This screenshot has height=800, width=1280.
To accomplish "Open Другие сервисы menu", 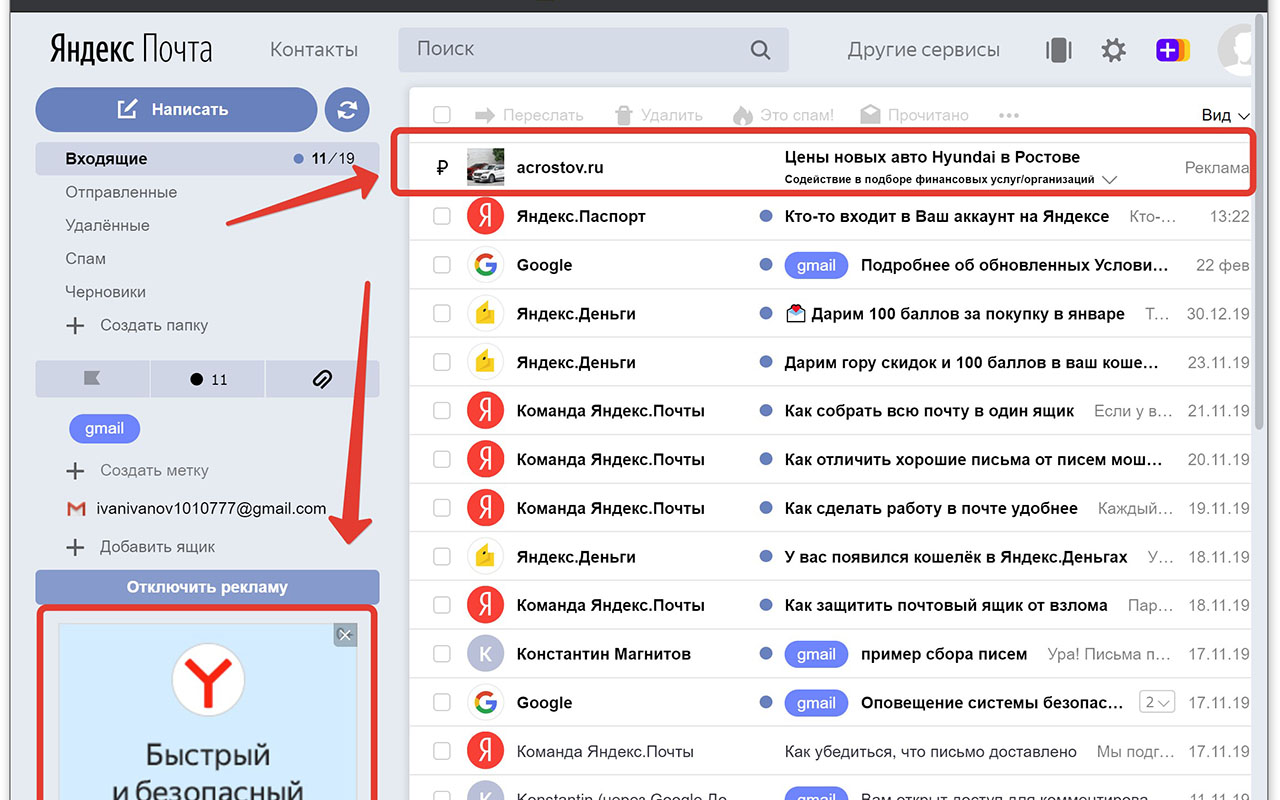I will point(923,50).
